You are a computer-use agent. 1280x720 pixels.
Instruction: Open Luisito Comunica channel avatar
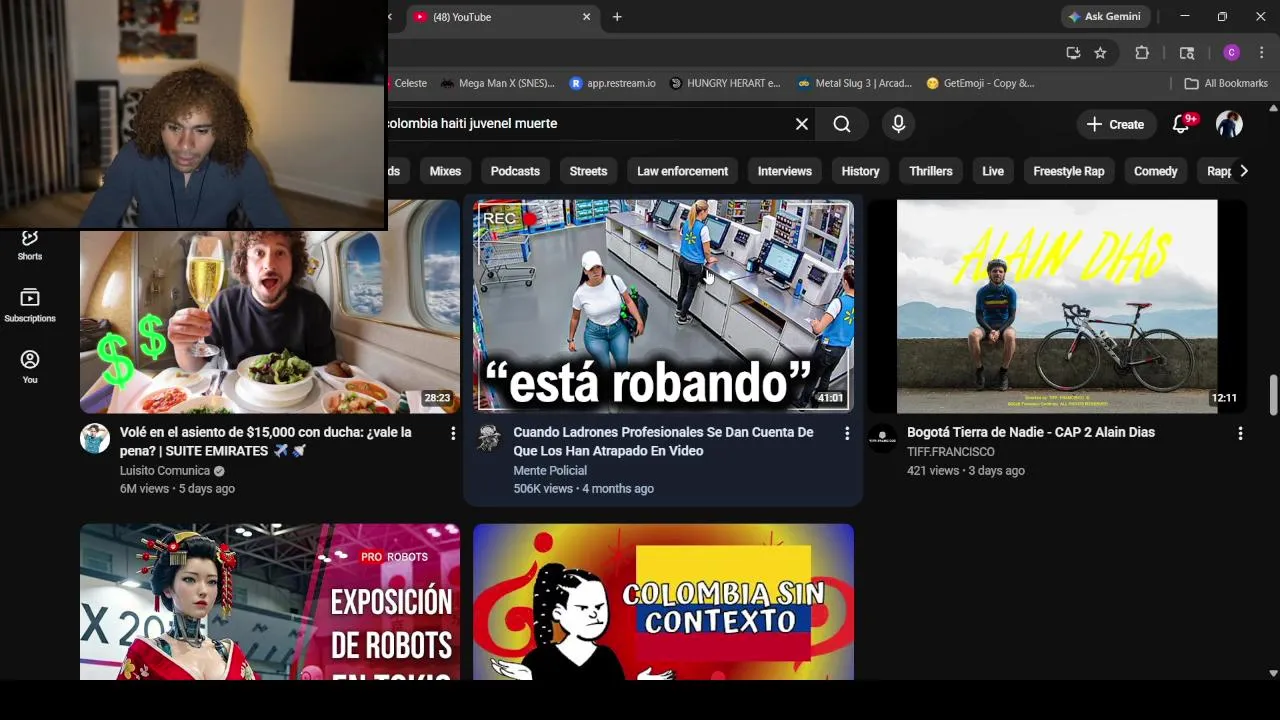95,438
